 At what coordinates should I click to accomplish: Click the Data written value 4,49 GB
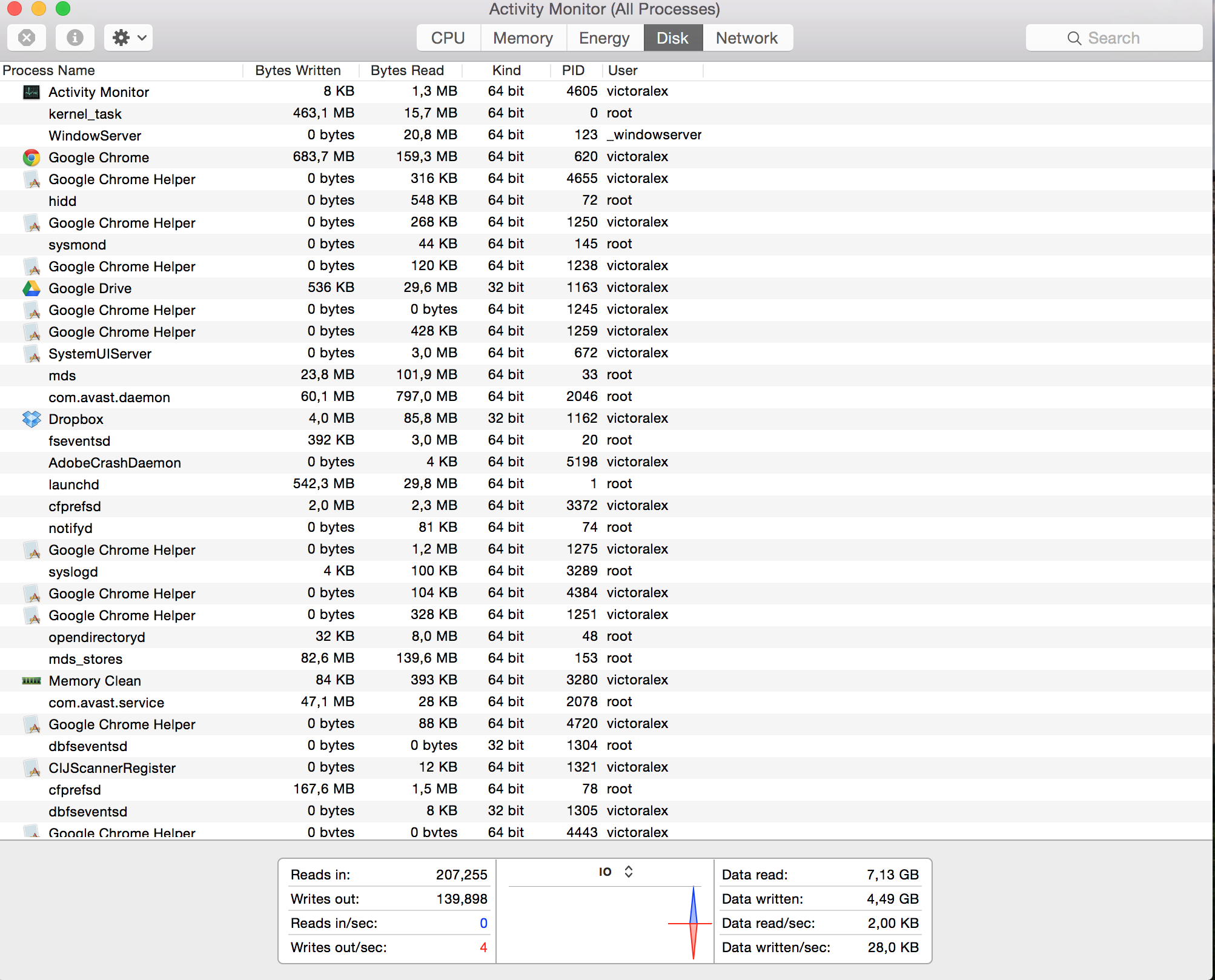pyautogui.click(x=893, y=899)
